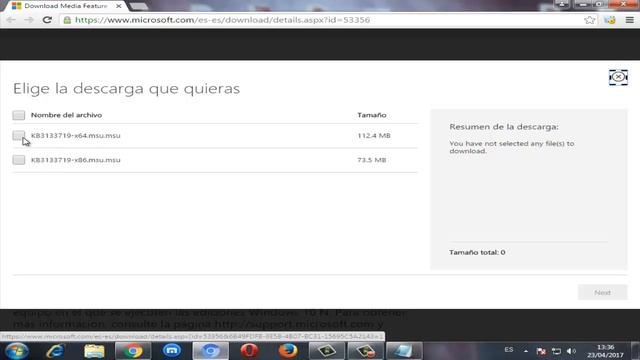640x360 pixels.
Task: Open the network tray icon
Action: pos(556,351)
